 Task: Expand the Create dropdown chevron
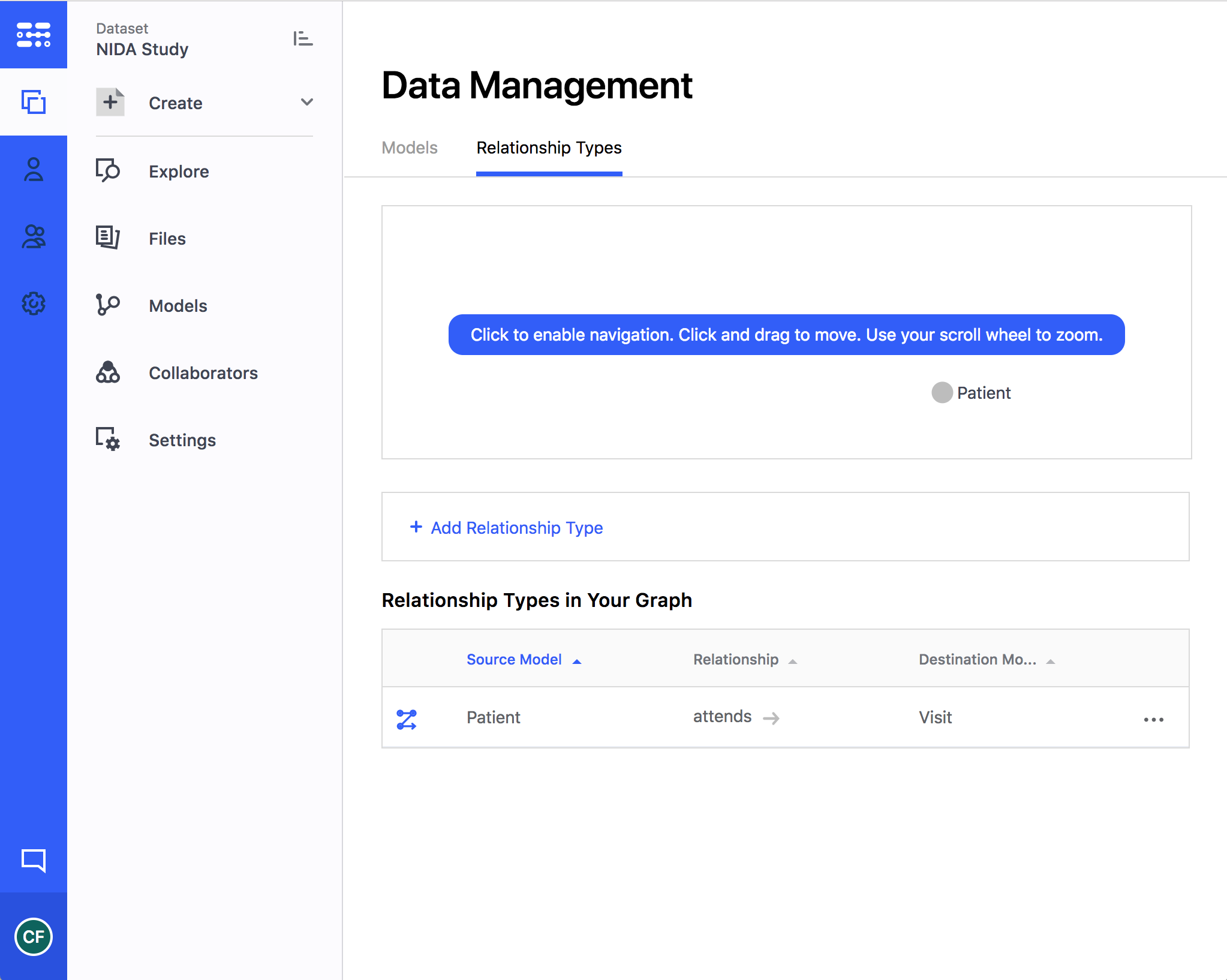tap(307, 103)
